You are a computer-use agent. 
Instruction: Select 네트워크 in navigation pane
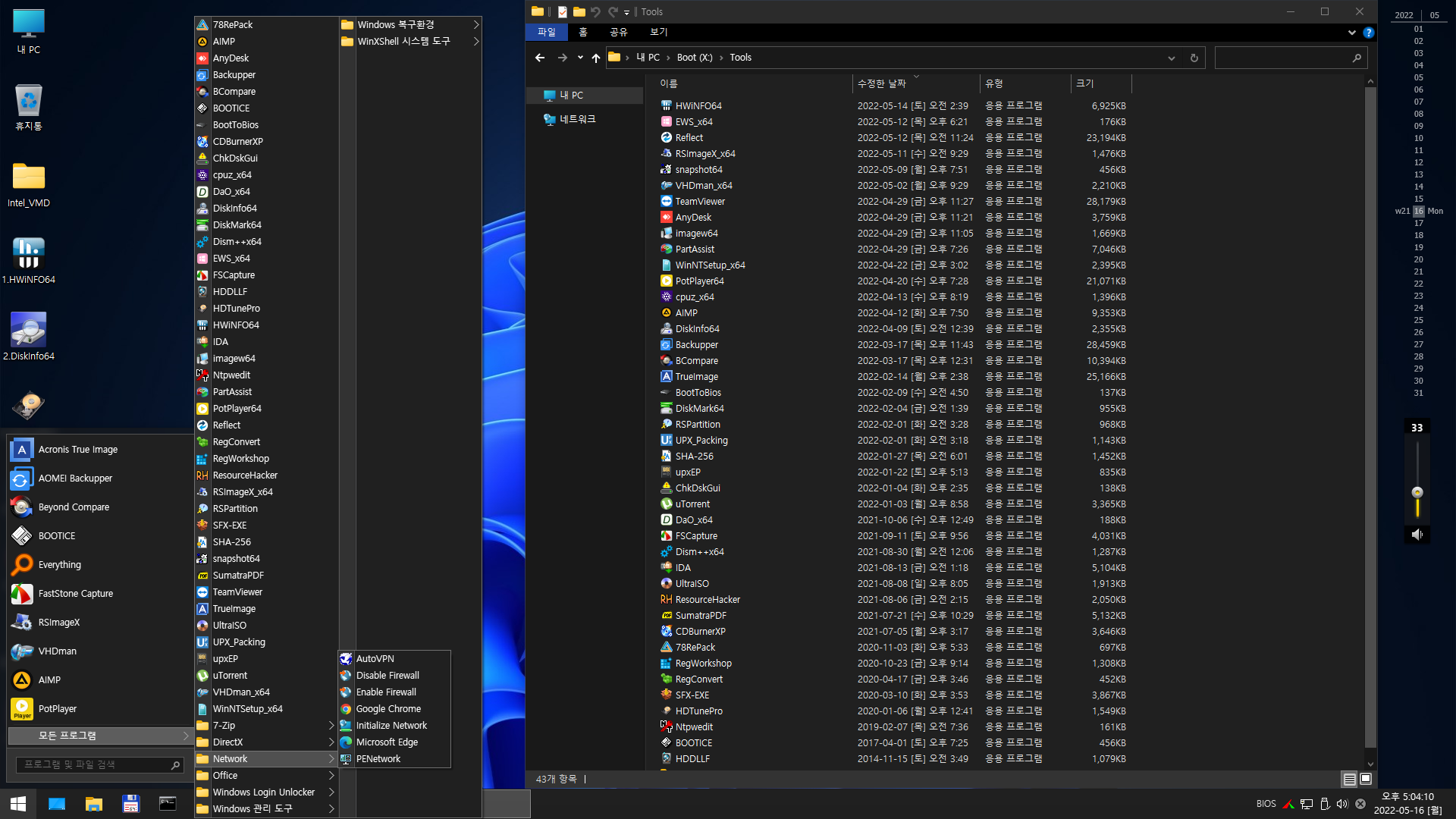pyautogui.click(x=577, y=119)
